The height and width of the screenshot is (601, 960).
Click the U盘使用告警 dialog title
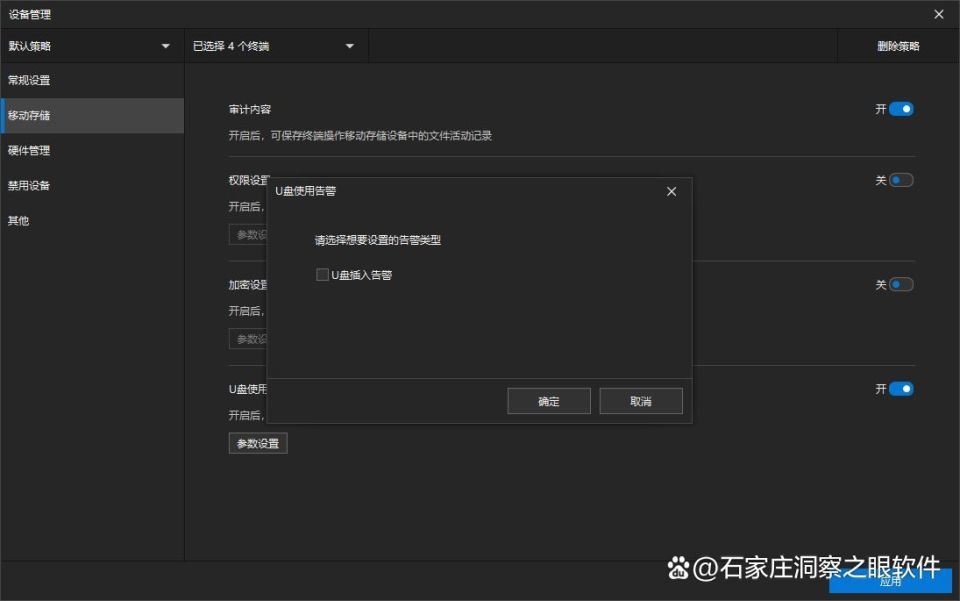tap(306, 191)
